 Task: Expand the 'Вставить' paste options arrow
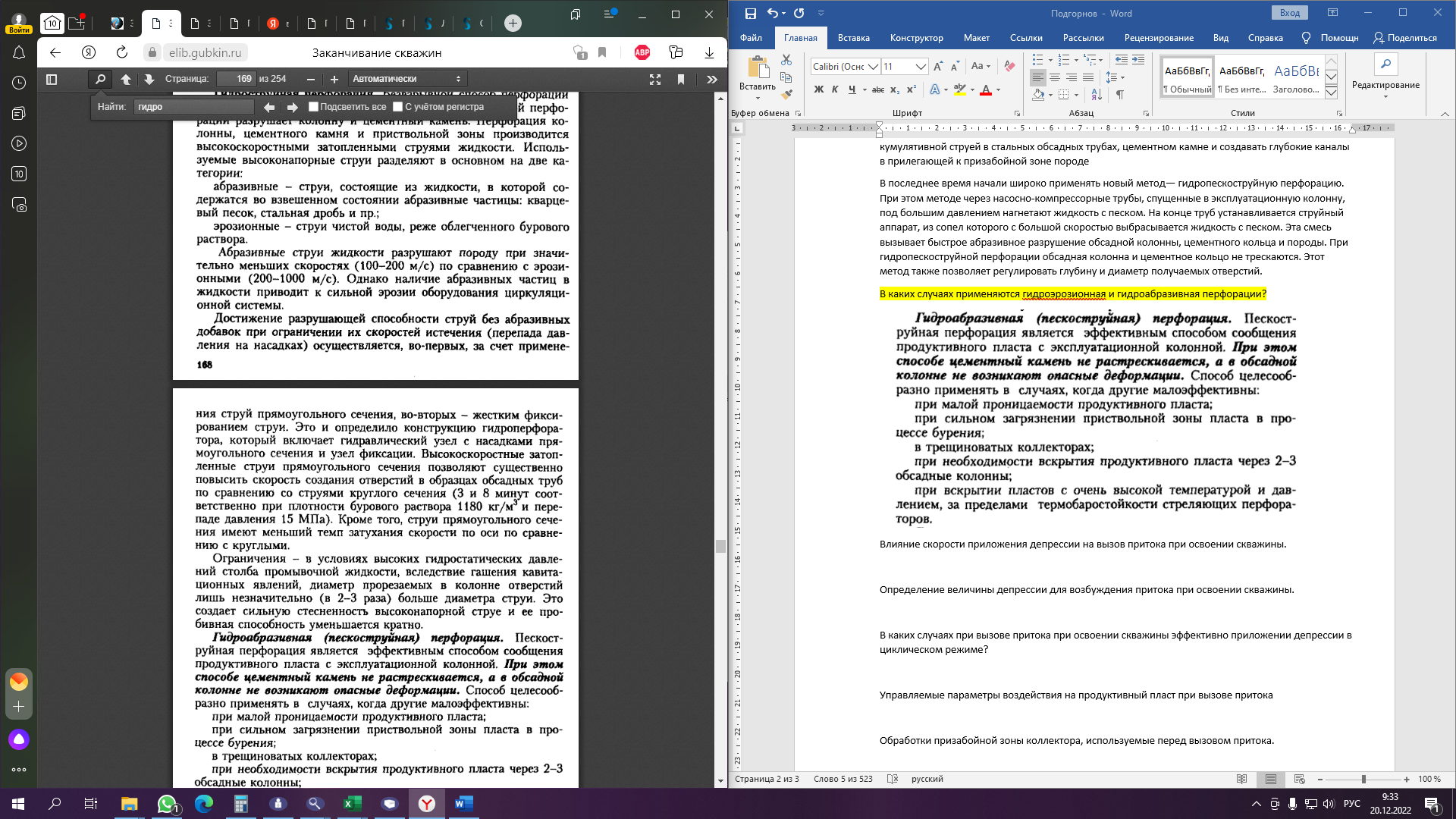pos(758,97)
